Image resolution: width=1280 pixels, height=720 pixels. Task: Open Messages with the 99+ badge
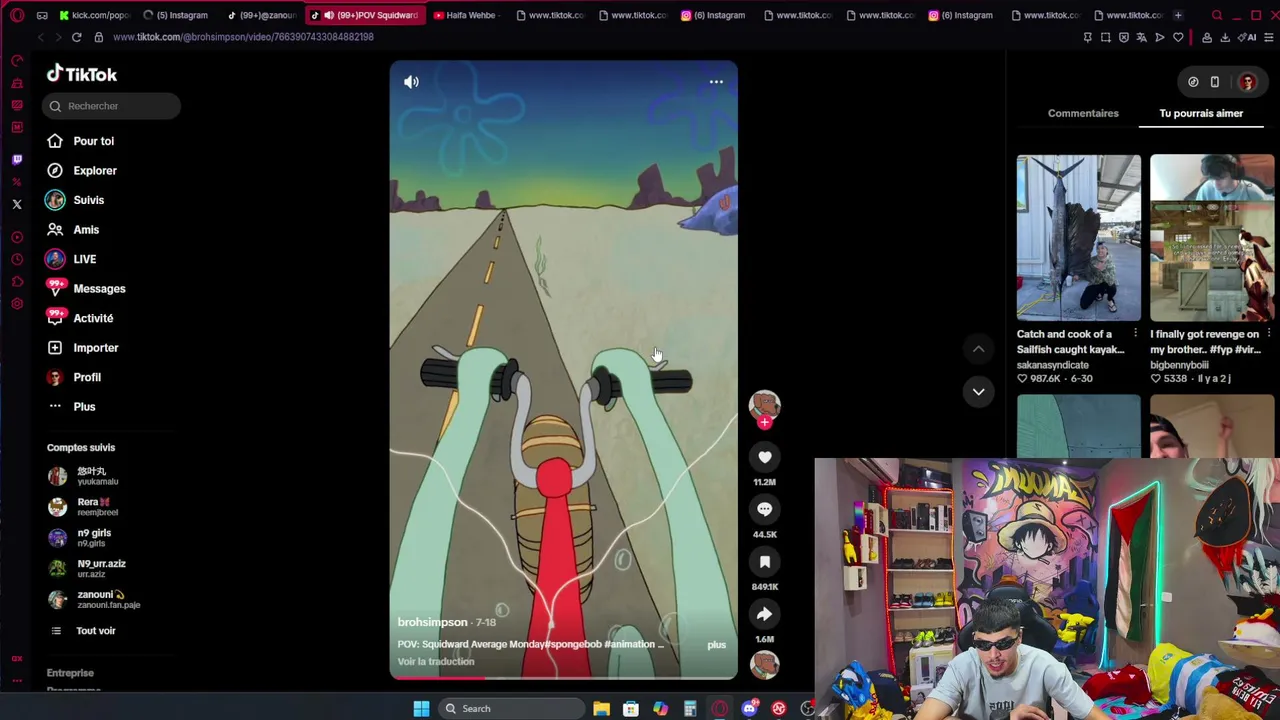[x=85, y=289]
